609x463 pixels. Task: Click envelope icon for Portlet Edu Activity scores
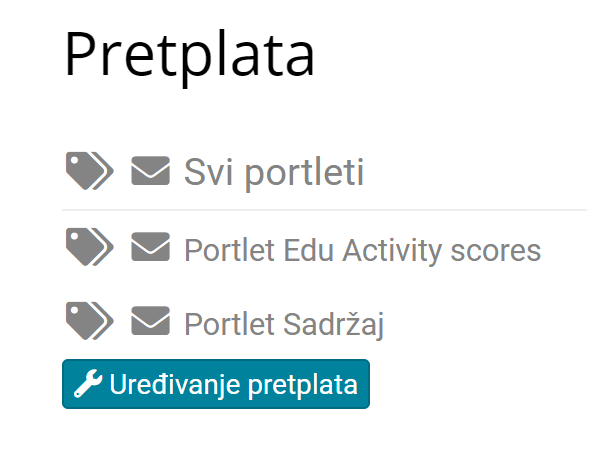[x=151, y=246]
